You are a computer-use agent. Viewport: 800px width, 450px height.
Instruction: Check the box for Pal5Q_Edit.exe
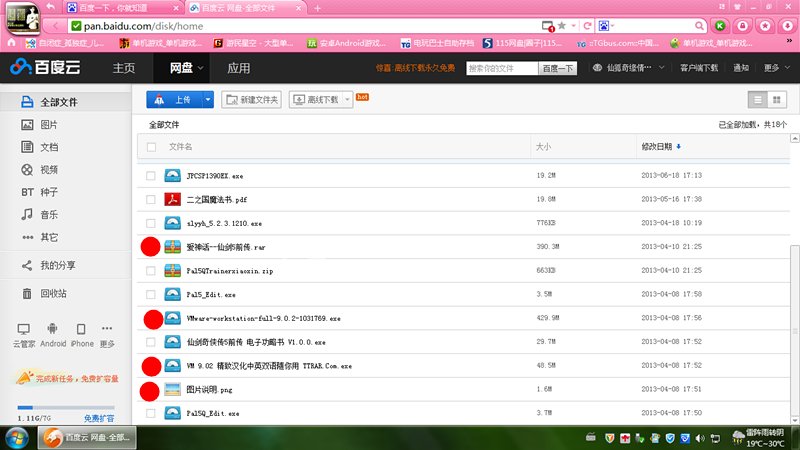[x=151, y=413]
